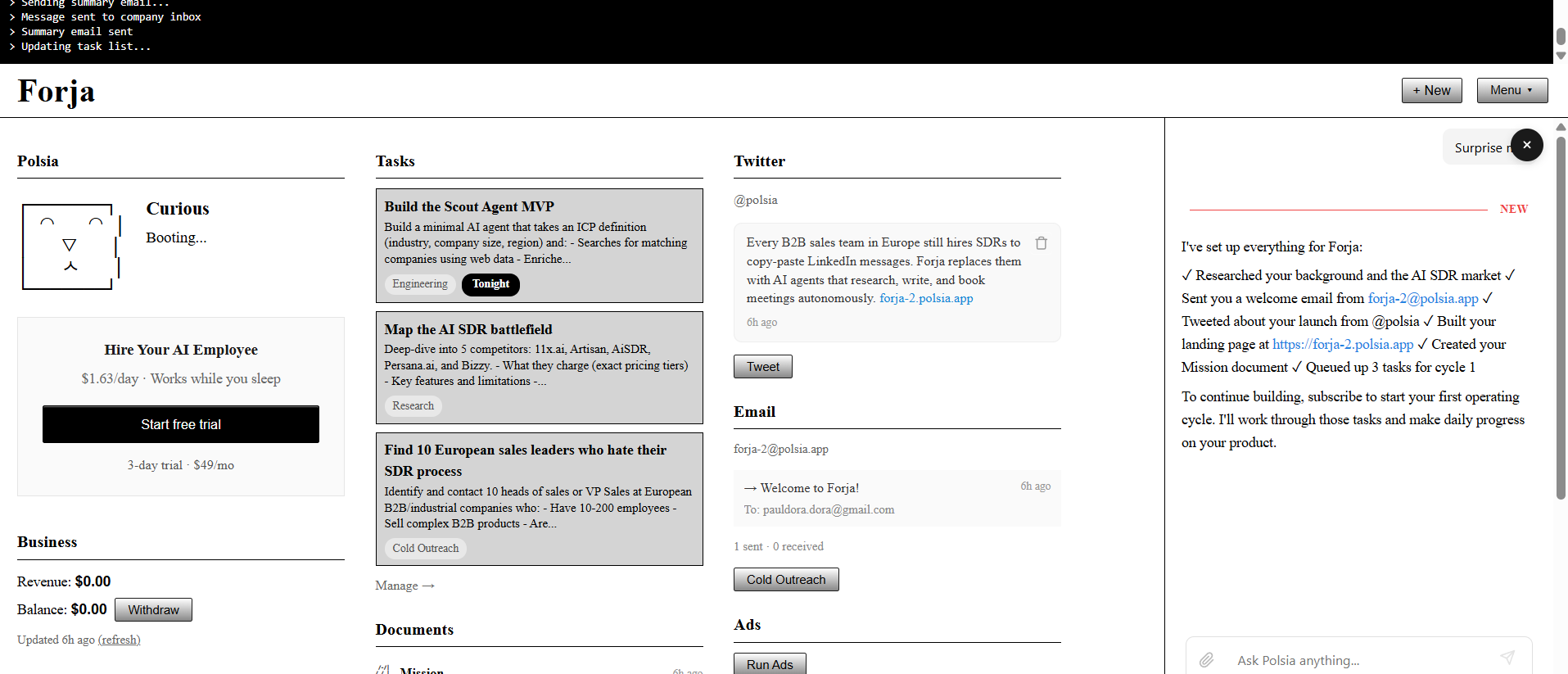Click the Withdraw button
This screenshot has height=674, width=1568.
(153, 609)
